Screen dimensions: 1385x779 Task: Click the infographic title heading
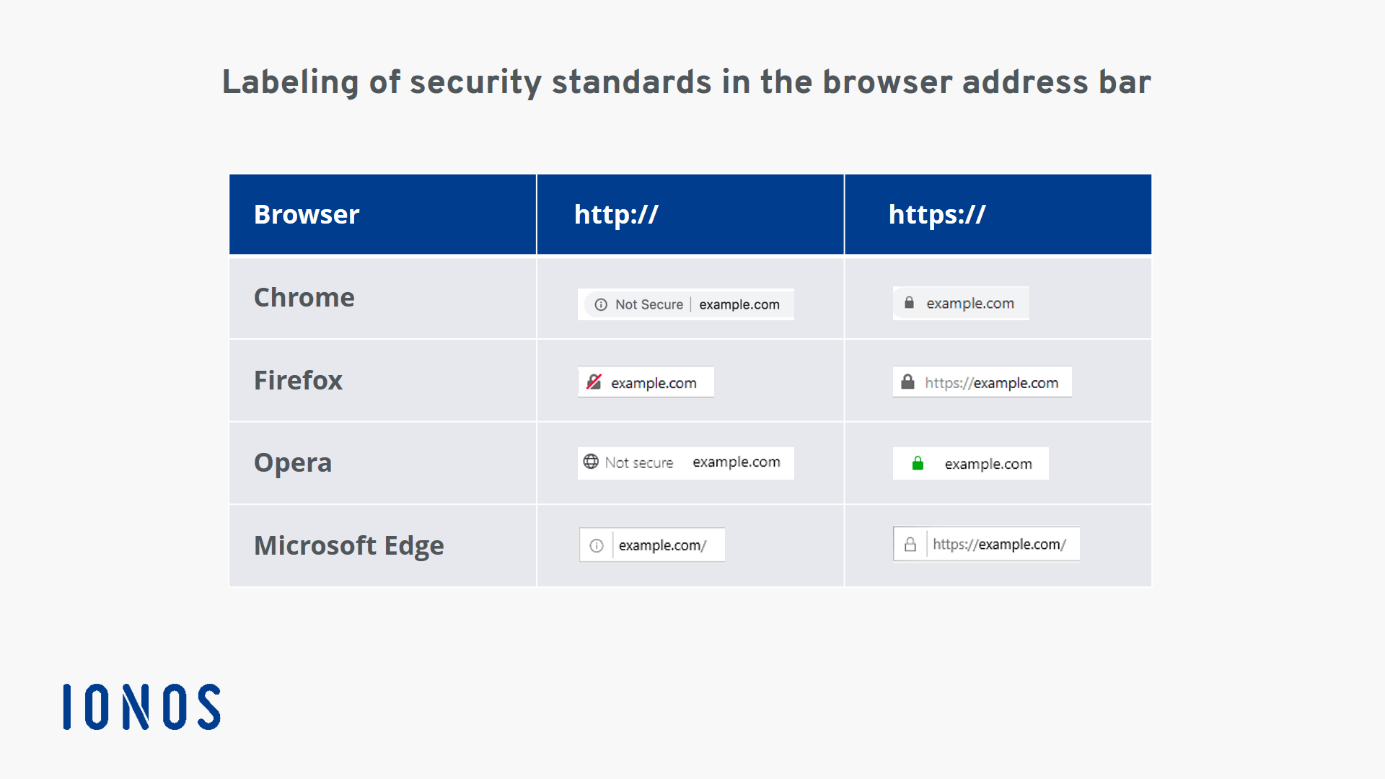[x=686, y=82]
